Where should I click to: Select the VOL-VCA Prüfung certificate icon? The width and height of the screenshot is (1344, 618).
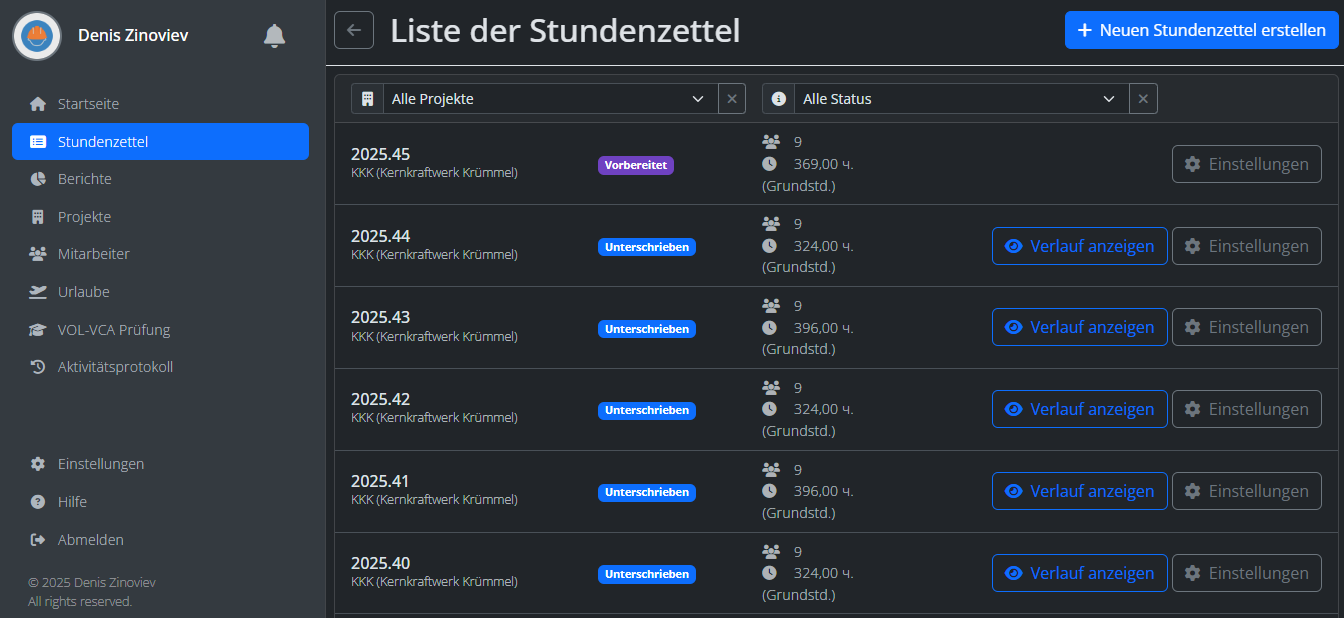tap(37, 329)
